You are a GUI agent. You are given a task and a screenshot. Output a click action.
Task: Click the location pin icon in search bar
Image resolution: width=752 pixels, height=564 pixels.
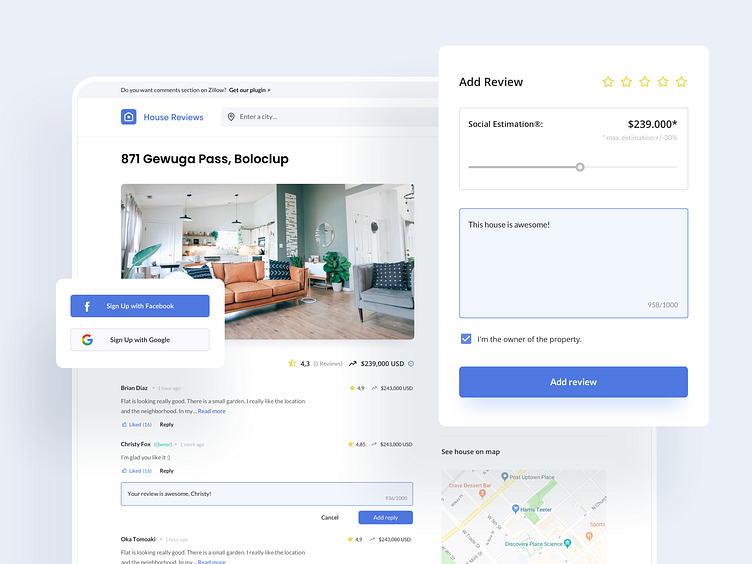(x=231, y=117)
